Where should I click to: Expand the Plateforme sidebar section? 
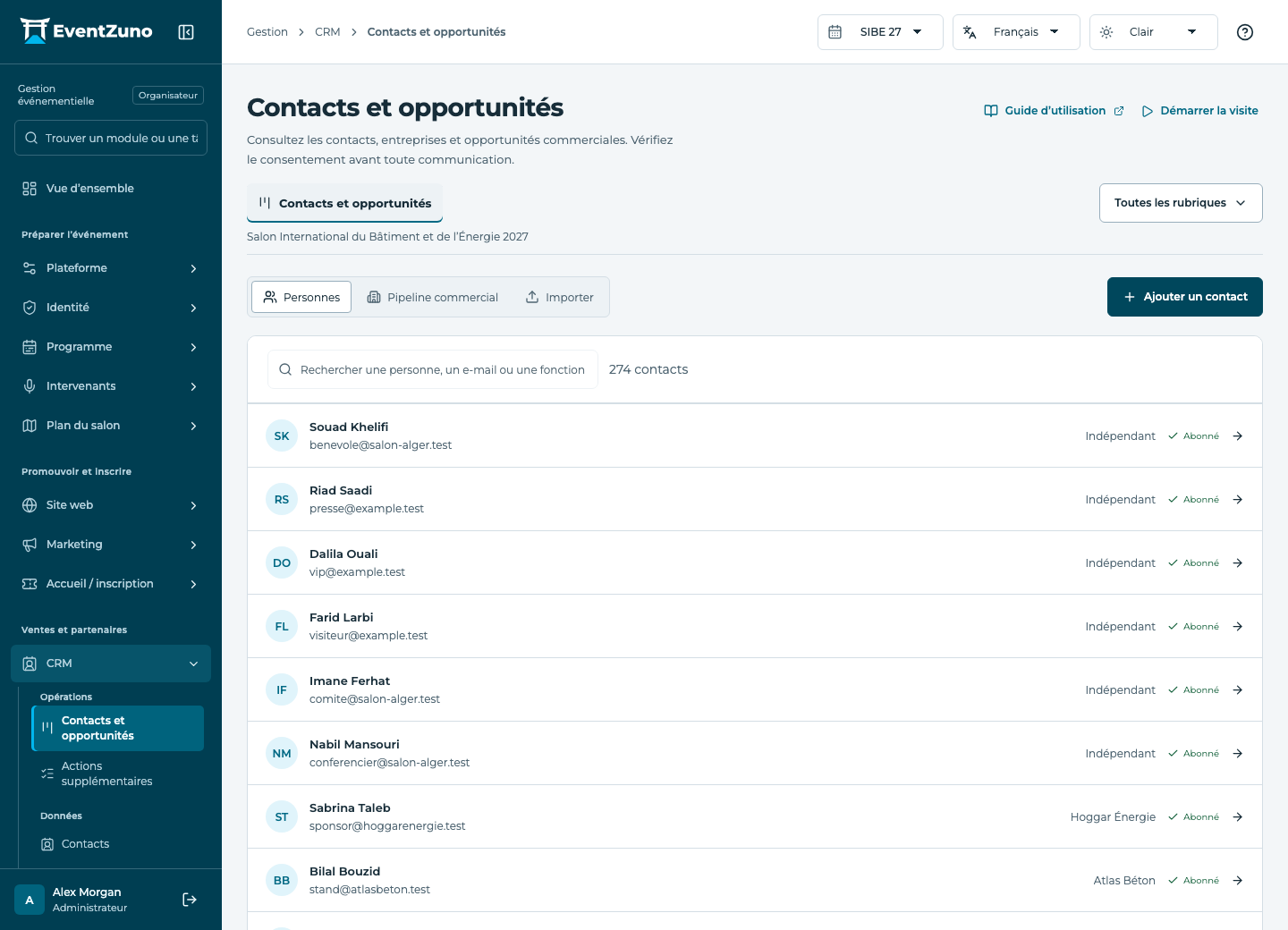pos(111,268)
